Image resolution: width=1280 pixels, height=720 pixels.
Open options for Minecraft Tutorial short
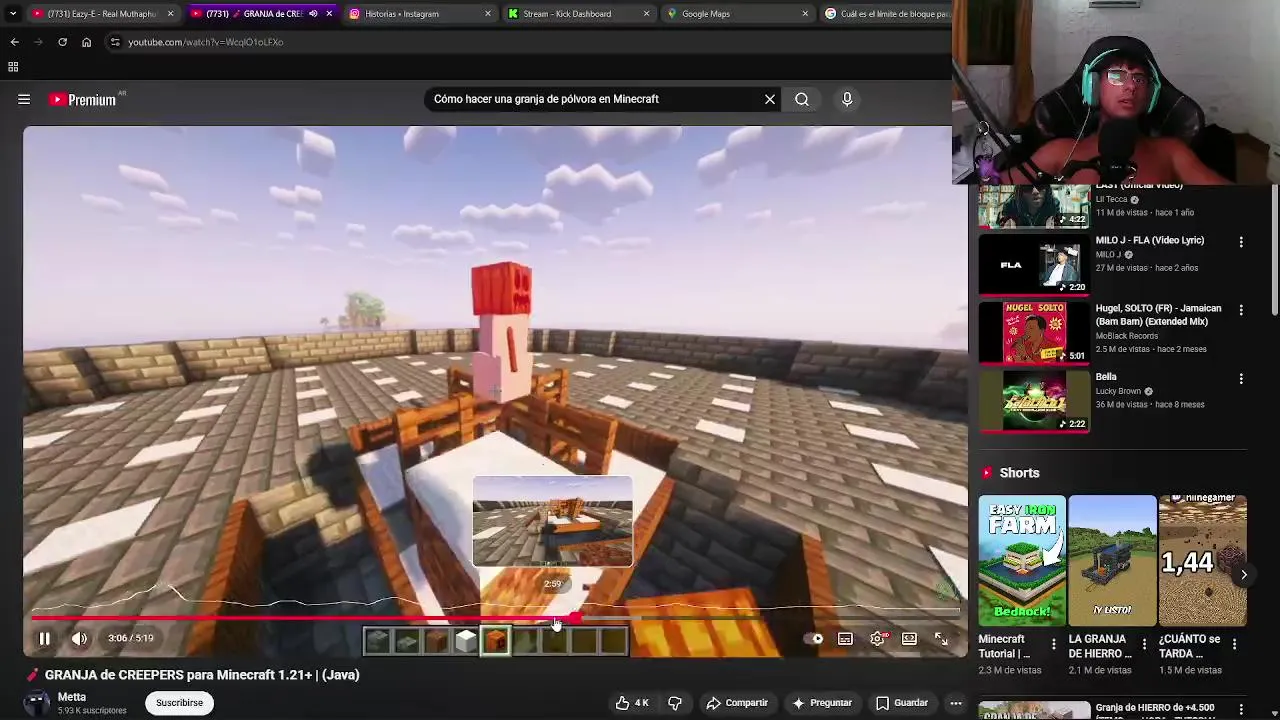tap(1053, 645)
